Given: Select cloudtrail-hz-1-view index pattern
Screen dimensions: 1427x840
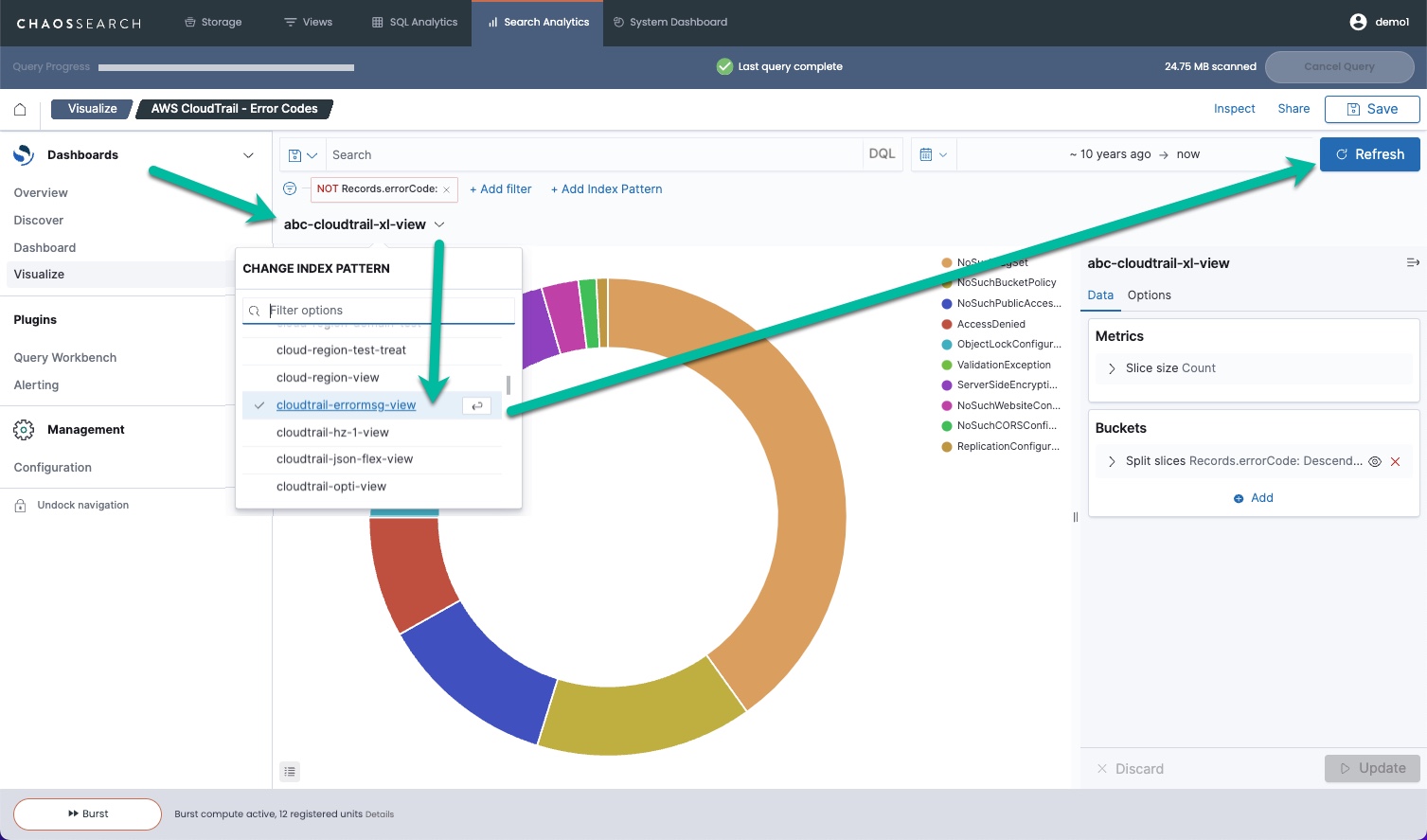Looking at the screenshot, I should coord(372,433).
